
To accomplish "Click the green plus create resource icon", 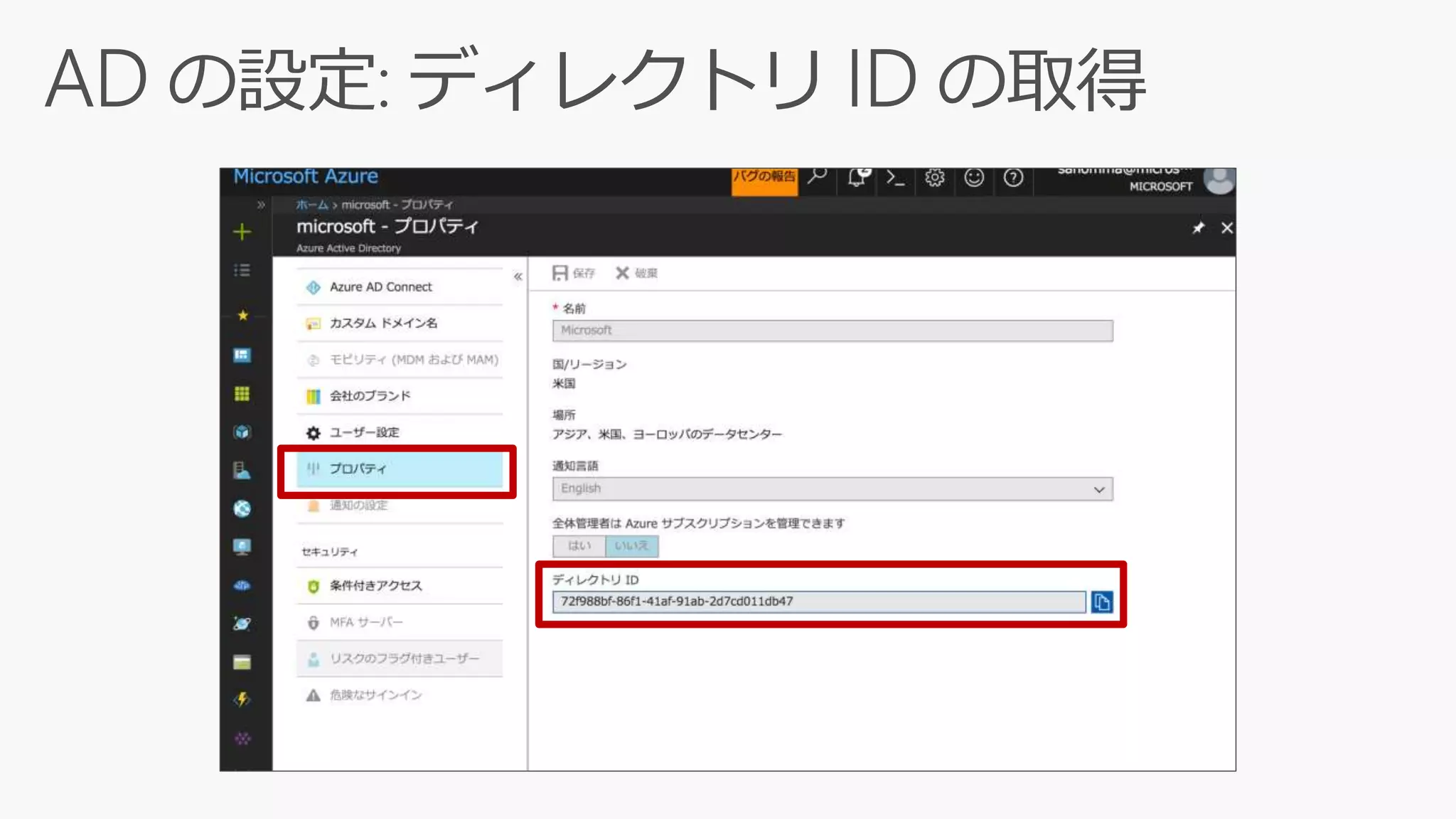I will point(242,232).
